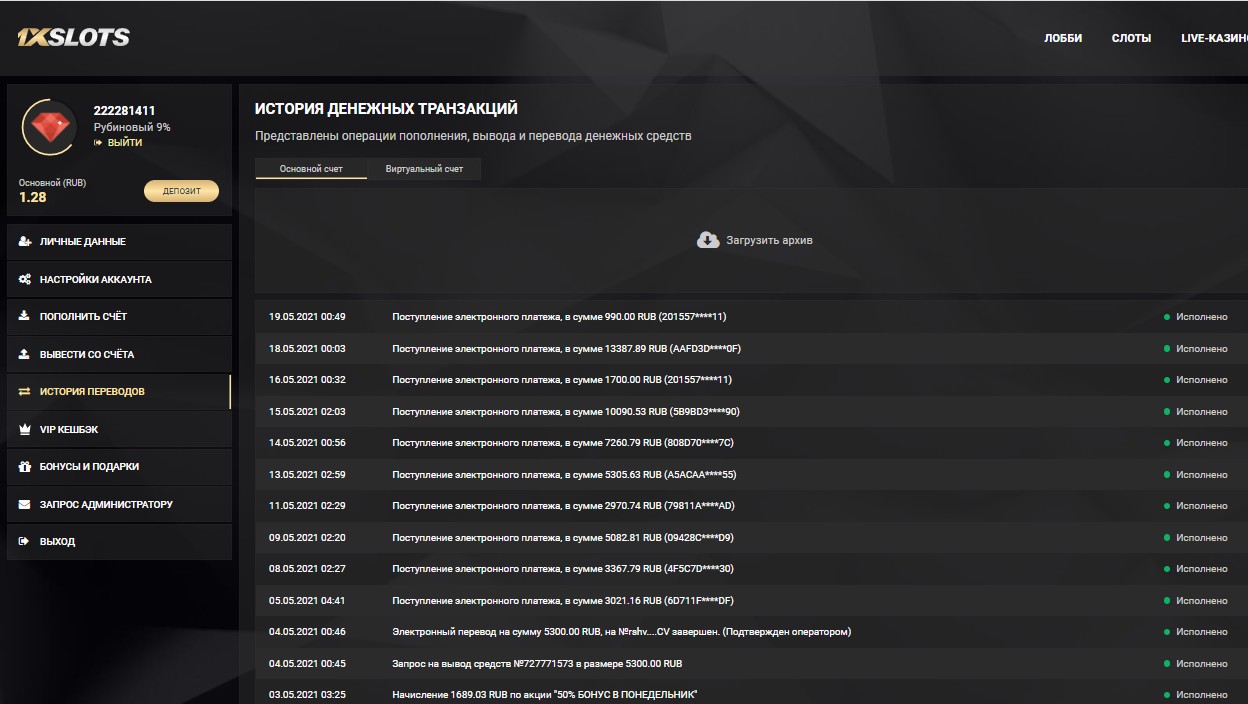The height and width of the screenshot is (704, 1248).
Task: Click the 5305.63 RUB payment description
Action: click(564, 475)
